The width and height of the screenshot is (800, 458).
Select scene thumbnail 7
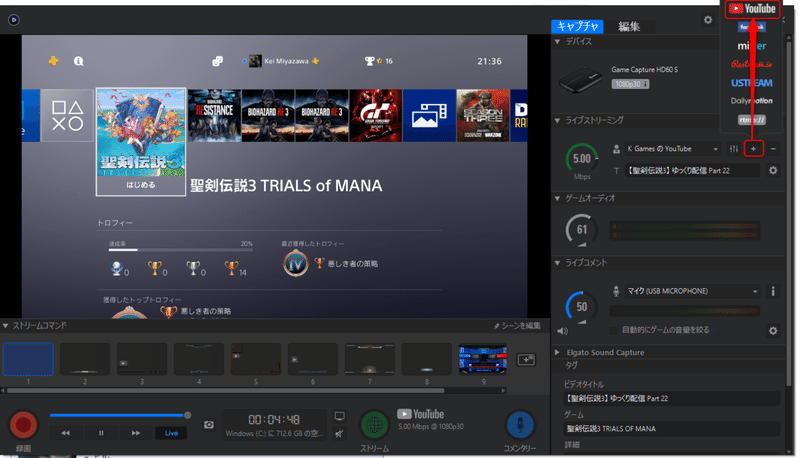370,360
